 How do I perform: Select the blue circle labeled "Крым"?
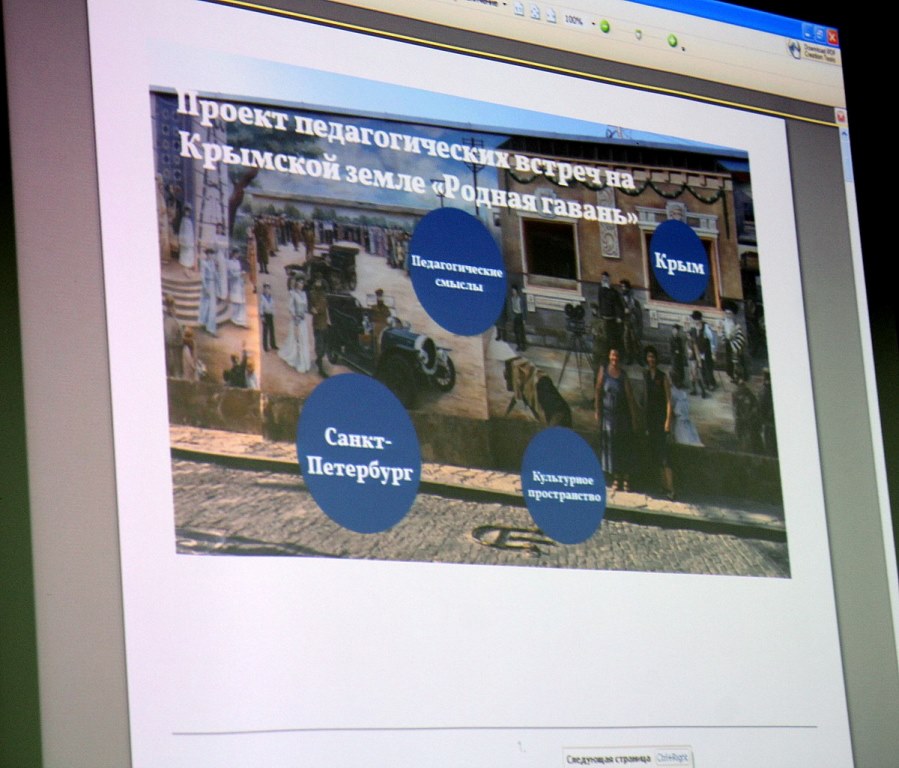click(x=680, y=262)
